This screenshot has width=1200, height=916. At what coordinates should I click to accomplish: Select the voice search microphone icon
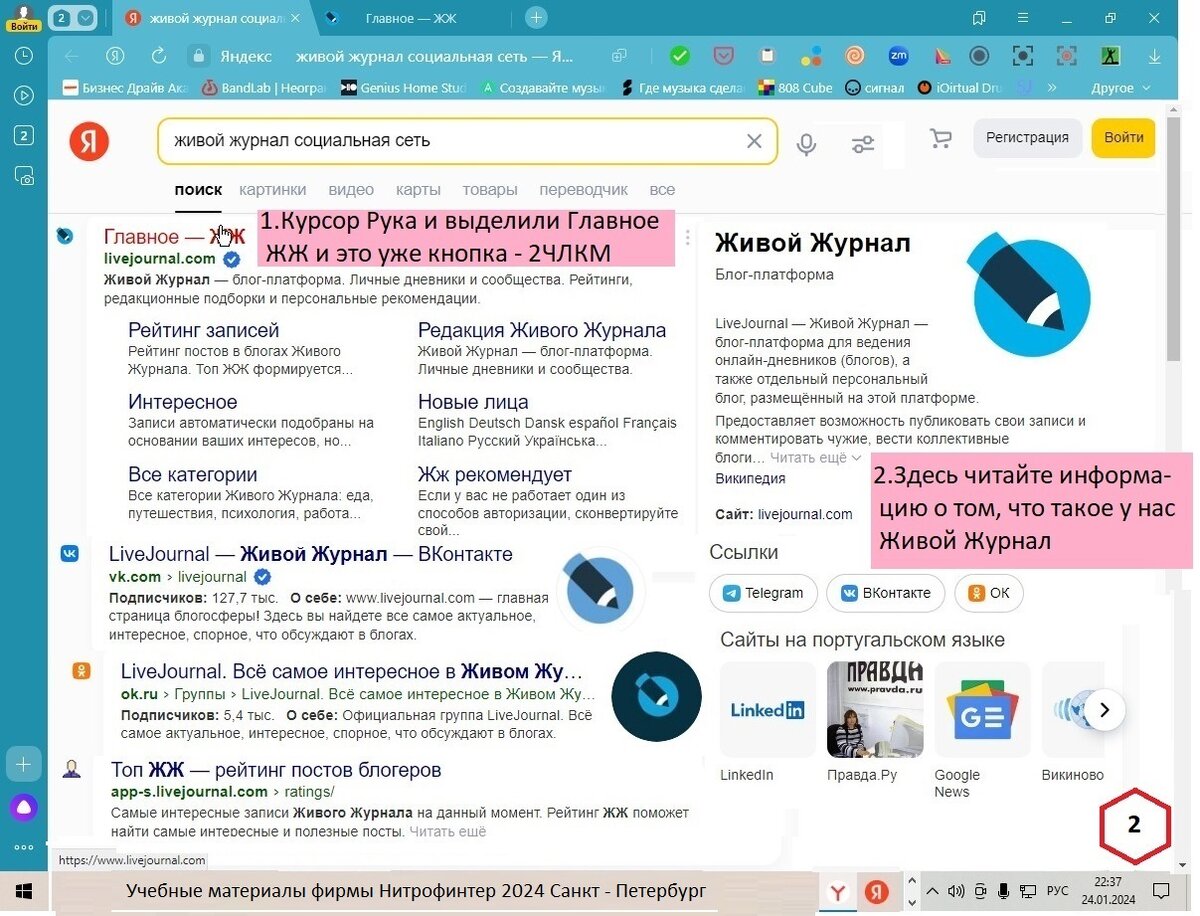coord(806,142)
